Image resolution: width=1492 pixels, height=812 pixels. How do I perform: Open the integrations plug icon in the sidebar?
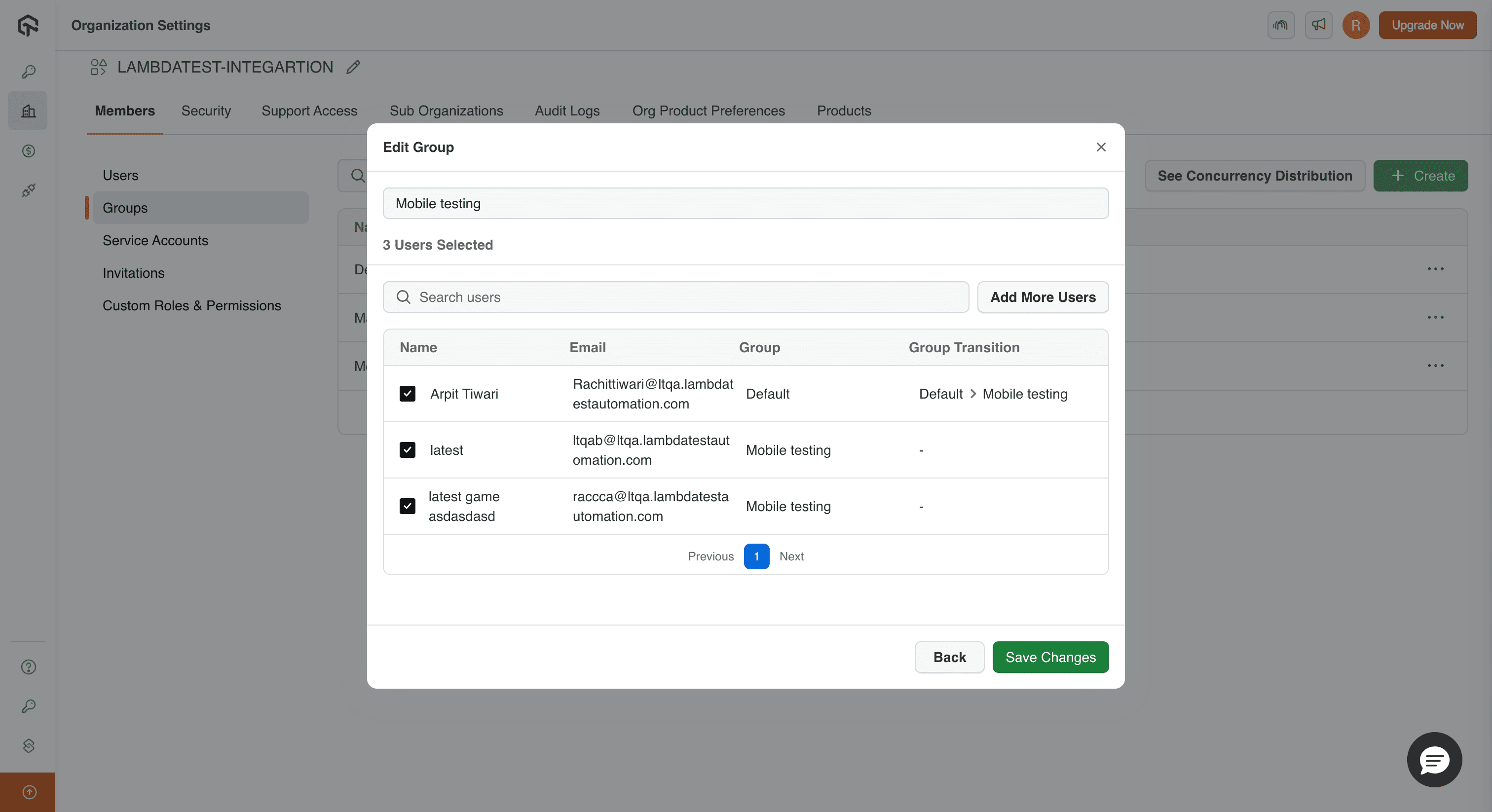point(29,190)
